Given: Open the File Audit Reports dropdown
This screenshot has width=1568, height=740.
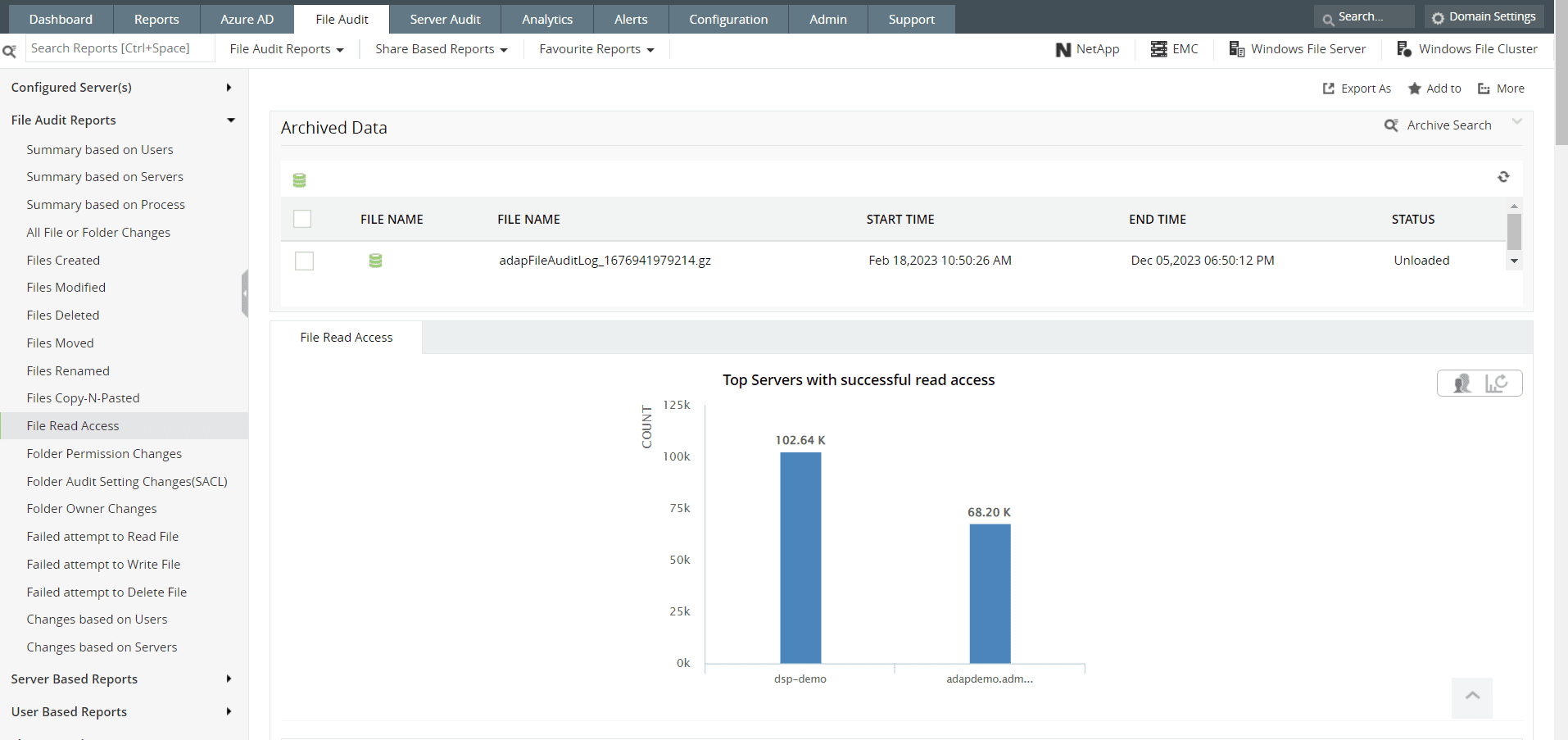Looking at the screenshot, I should 286,49.
